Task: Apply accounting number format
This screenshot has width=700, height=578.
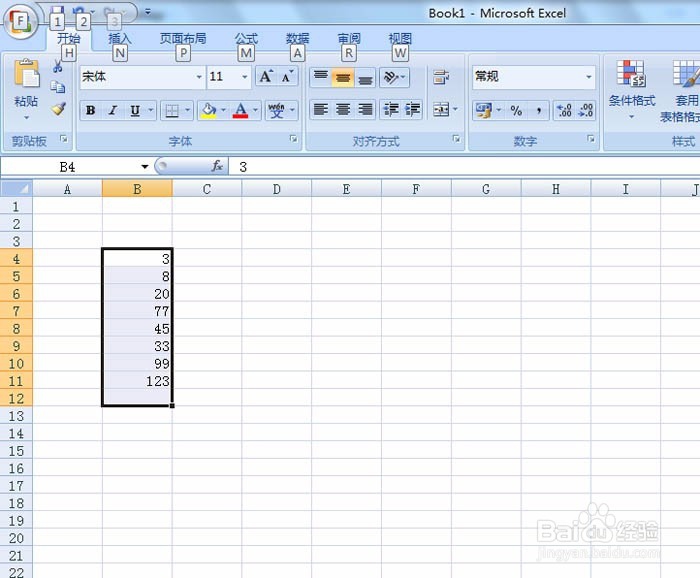Action: tap(484, 110)
